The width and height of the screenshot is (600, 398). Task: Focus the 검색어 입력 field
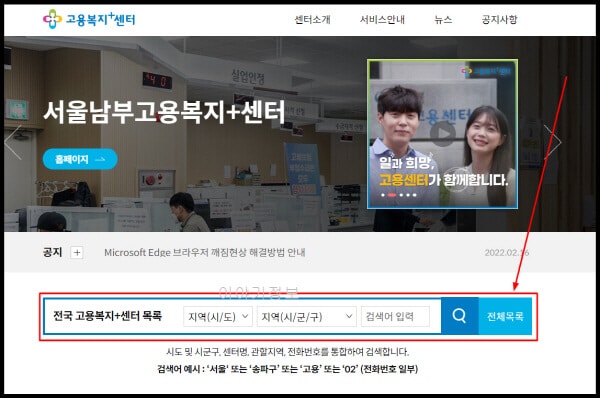tap(395, 316)
